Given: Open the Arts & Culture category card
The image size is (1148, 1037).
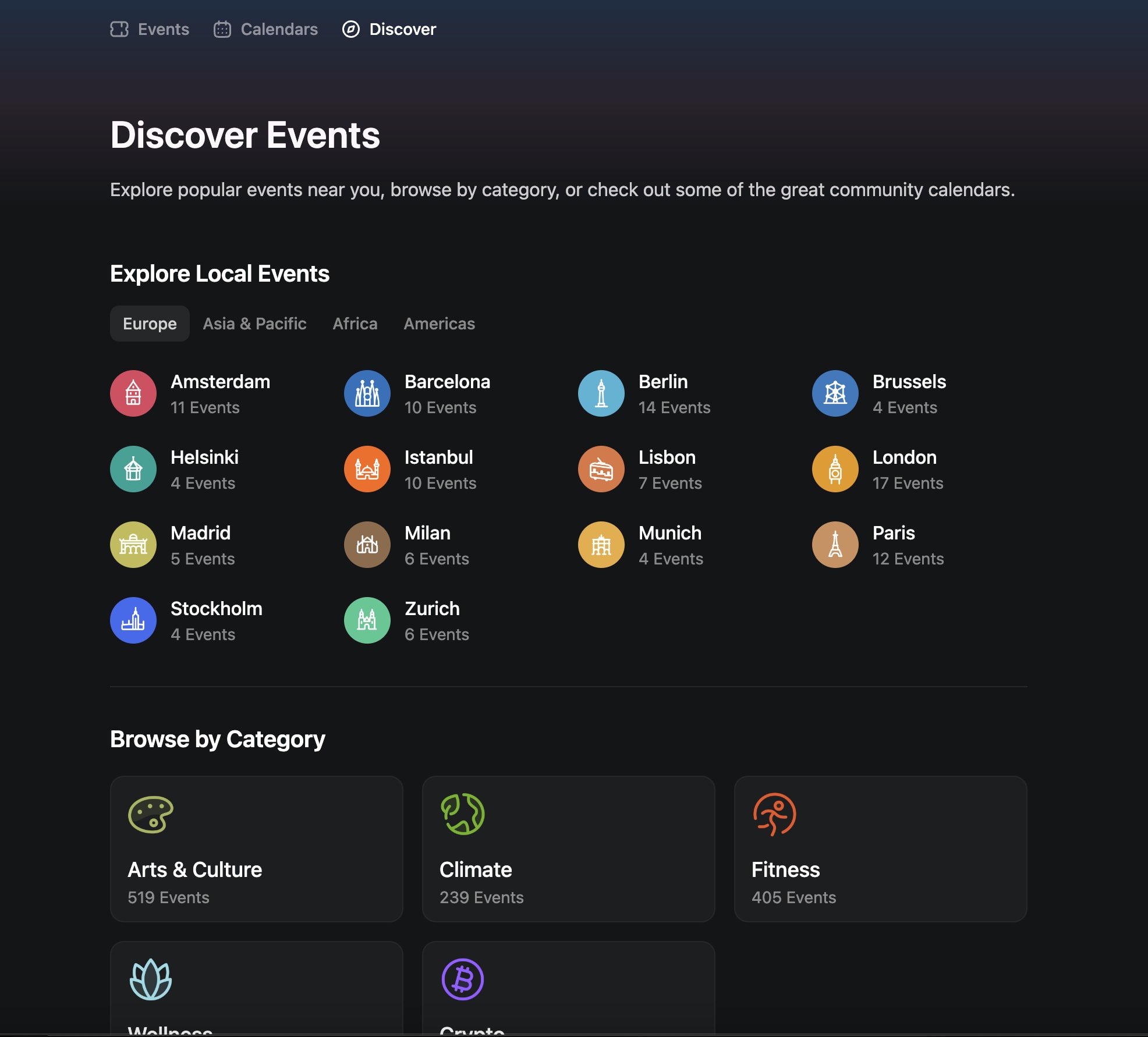Looking at the screenshot, I should coord(257,849).
